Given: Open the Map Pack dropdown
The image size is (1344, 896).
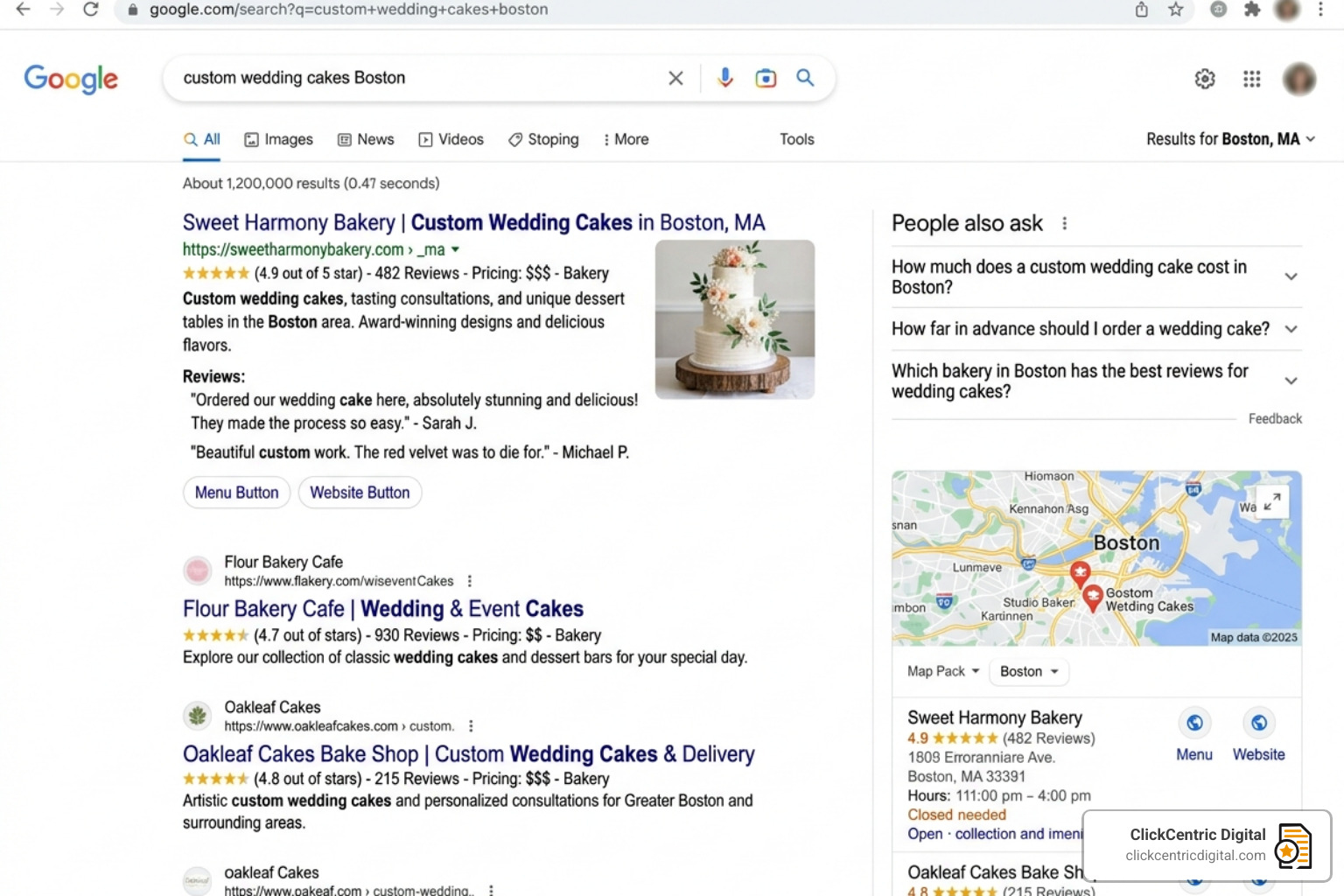Looking at the screenshot, I should (x=943, y=671).
